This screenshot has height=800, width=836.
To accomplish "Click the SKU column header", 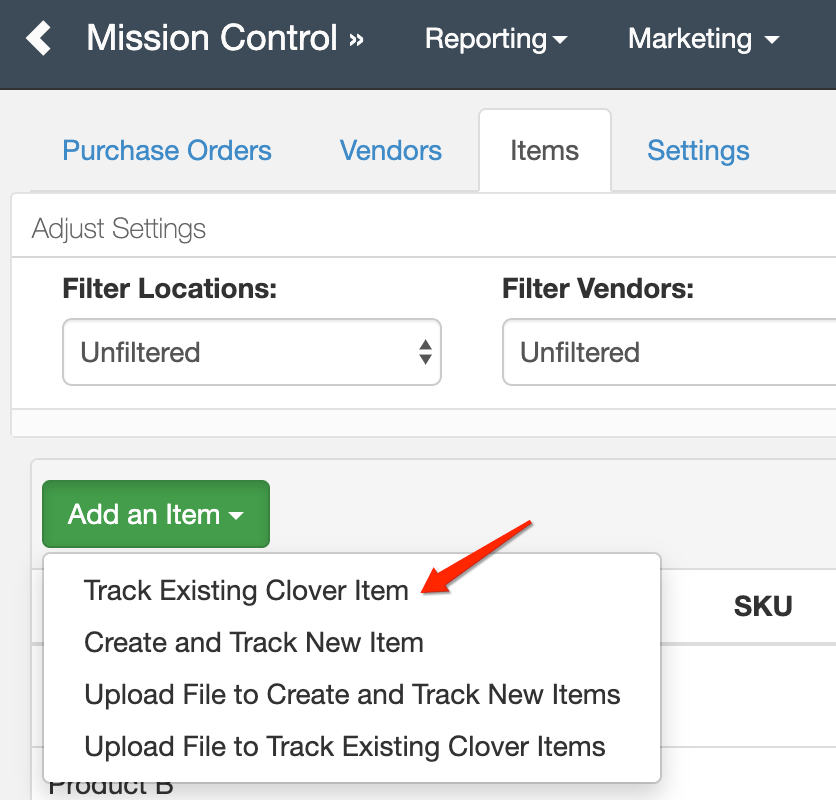I will pos(763,607).
